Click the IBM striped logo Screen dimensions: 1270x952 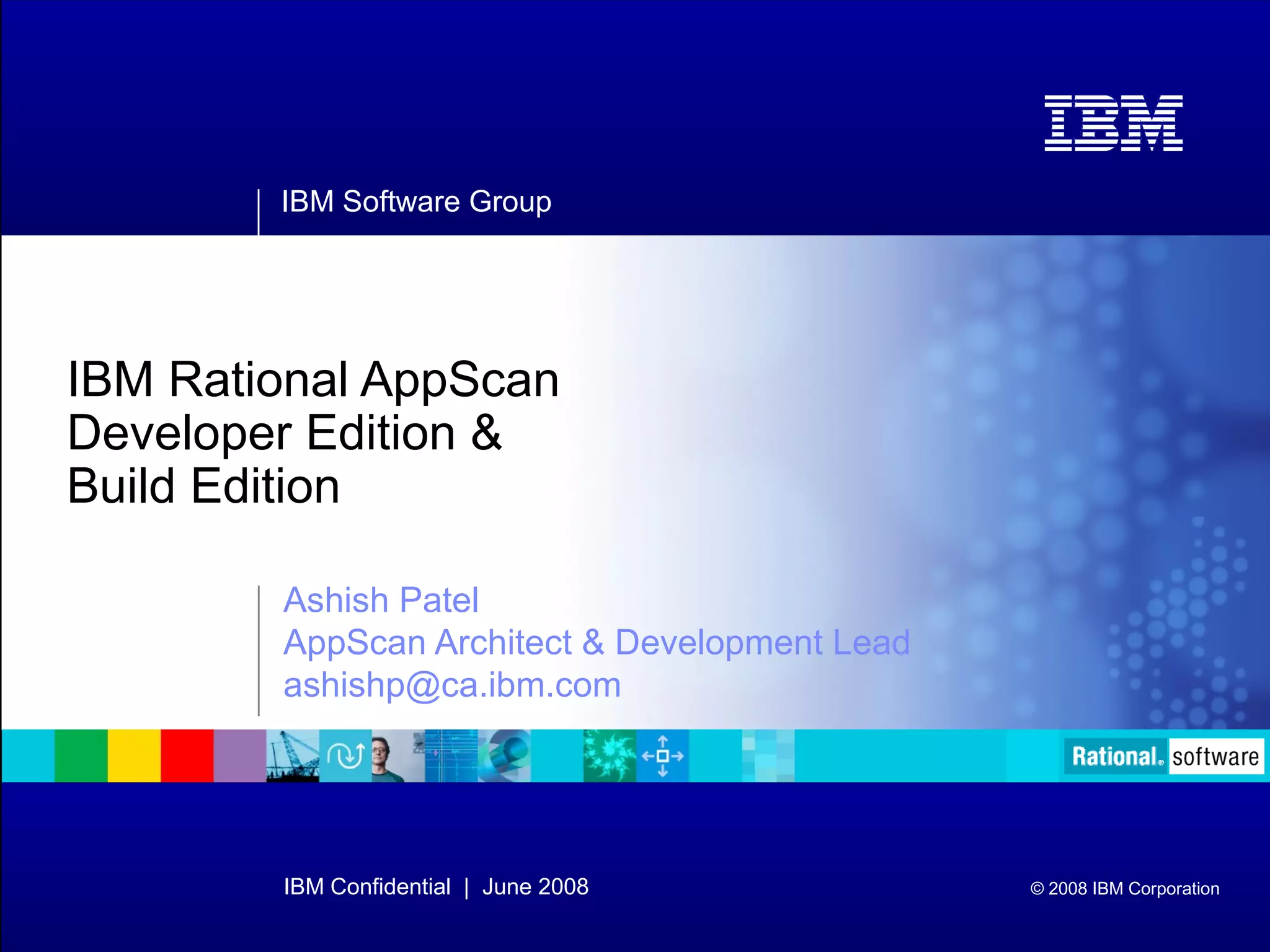(x=1113, y=123)
